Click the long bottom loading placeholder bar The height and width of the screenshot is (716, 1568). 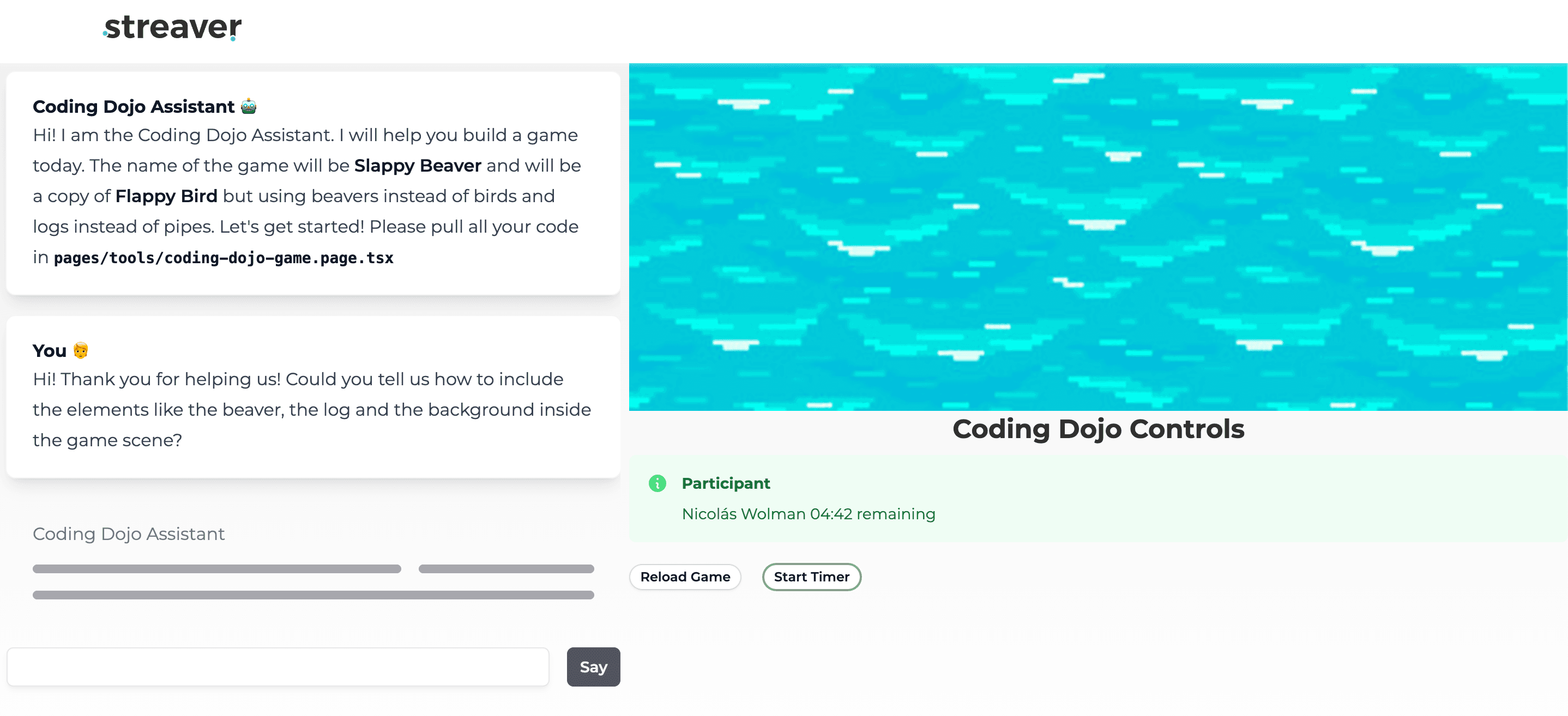[x=313, y=595]
